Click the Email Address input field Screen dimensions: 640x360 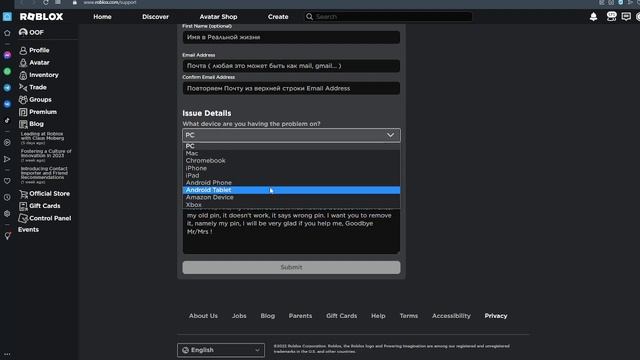[x=291, y=66]
